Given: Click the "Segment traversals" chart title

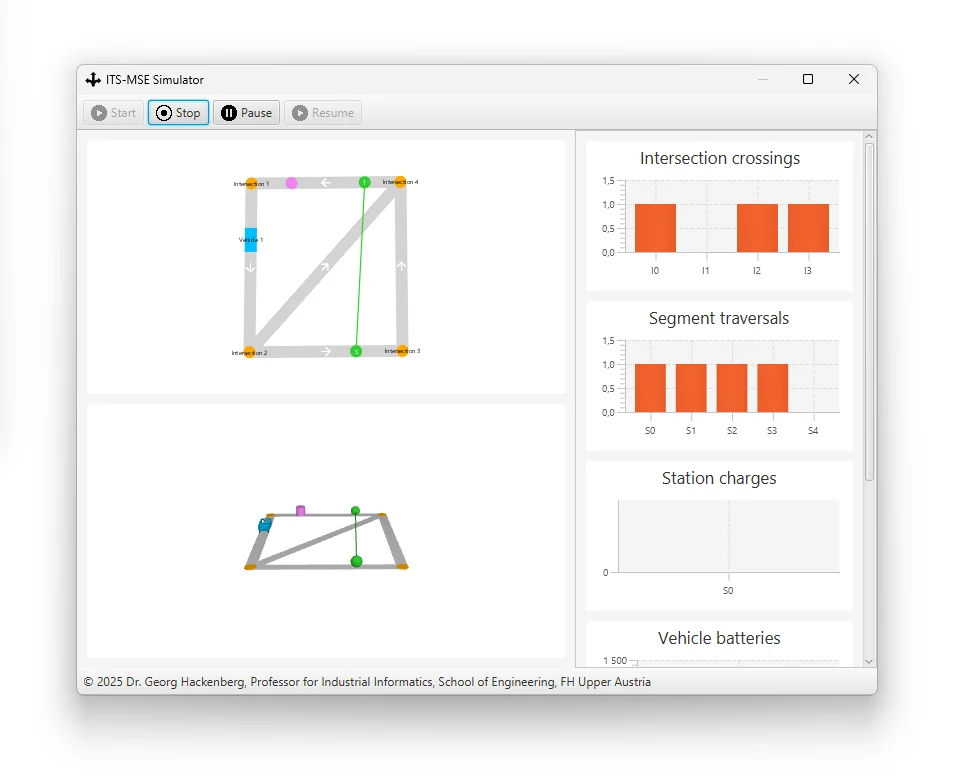Looking at the screenshot, I should [x=719, y=318].
